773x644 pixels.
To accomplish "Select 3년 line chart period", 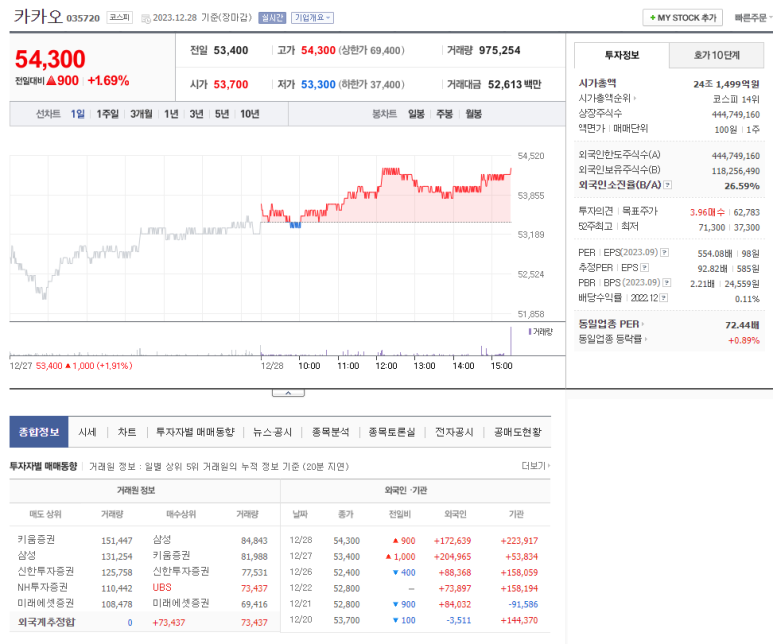I will tap(196, 114).
